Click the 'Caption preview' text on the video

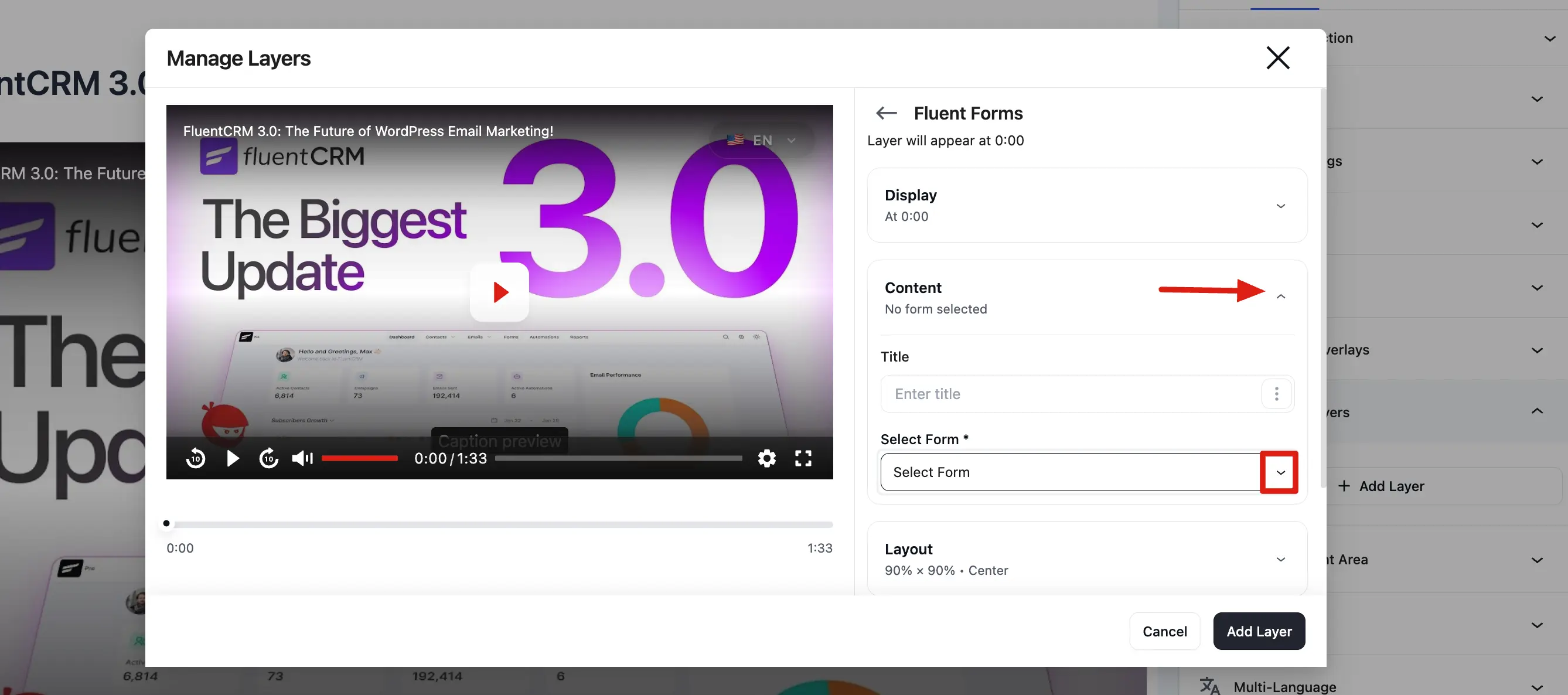coord(499,441)
